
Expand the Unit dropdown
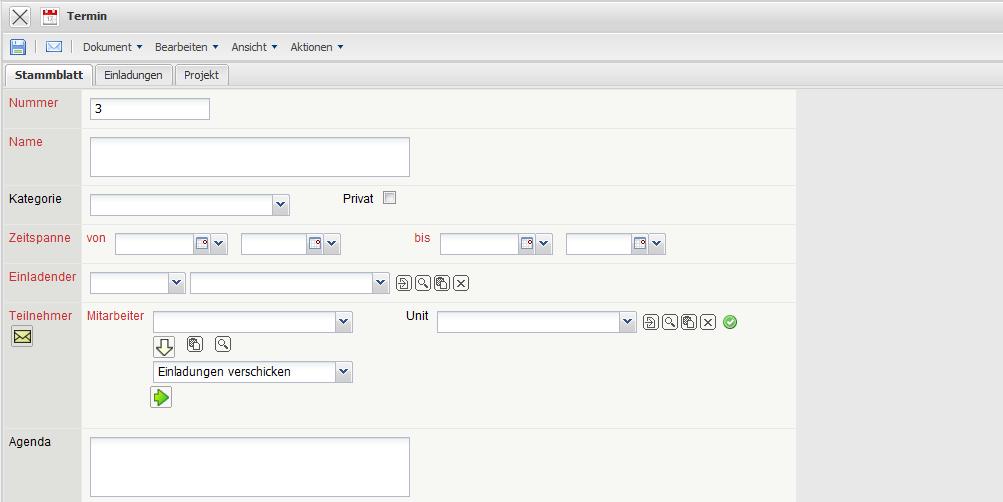pyautogui.click(x=628, y=322)
